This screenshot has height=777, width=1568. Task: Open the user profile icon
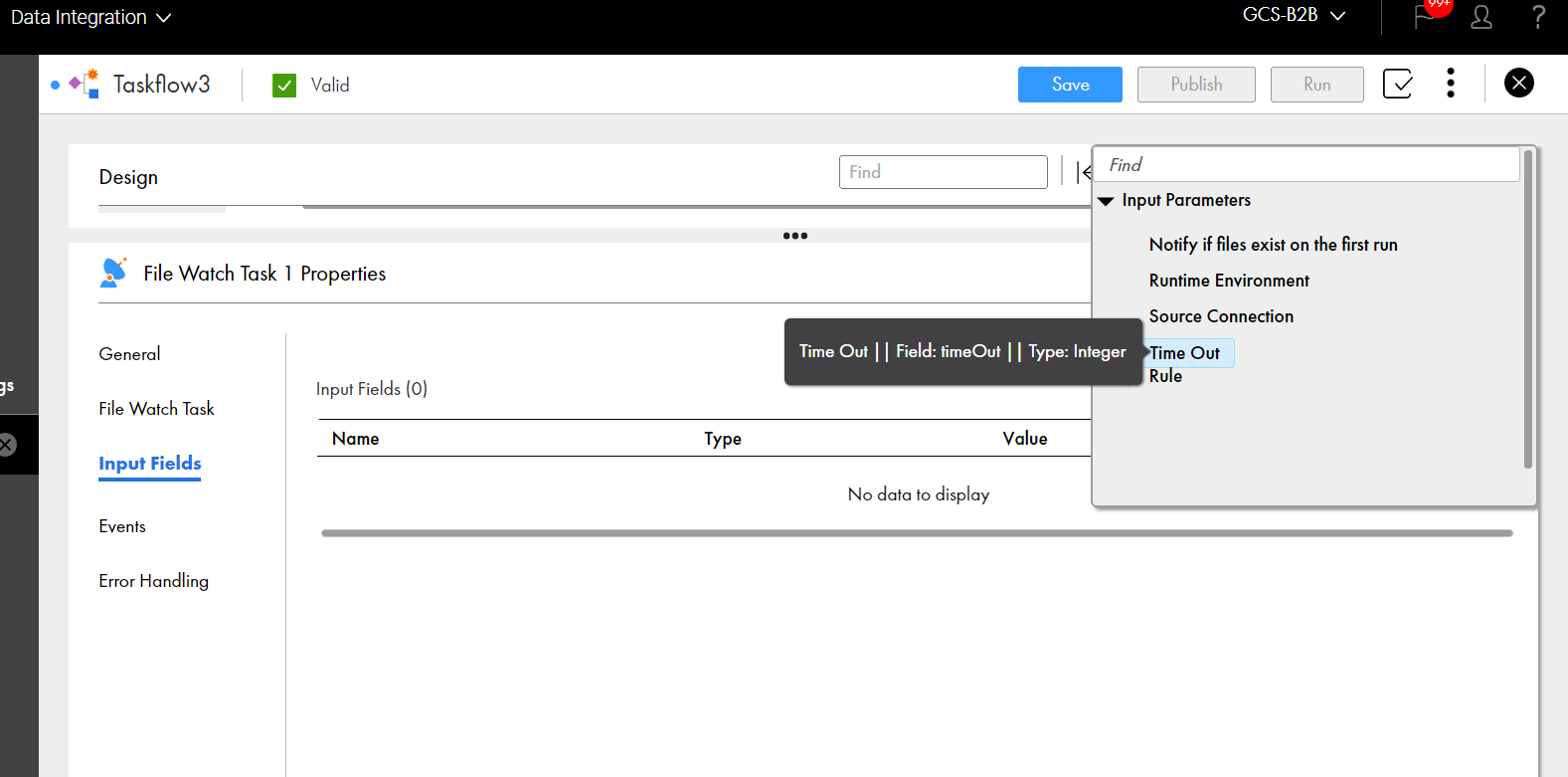click(x=1481, y=17)
